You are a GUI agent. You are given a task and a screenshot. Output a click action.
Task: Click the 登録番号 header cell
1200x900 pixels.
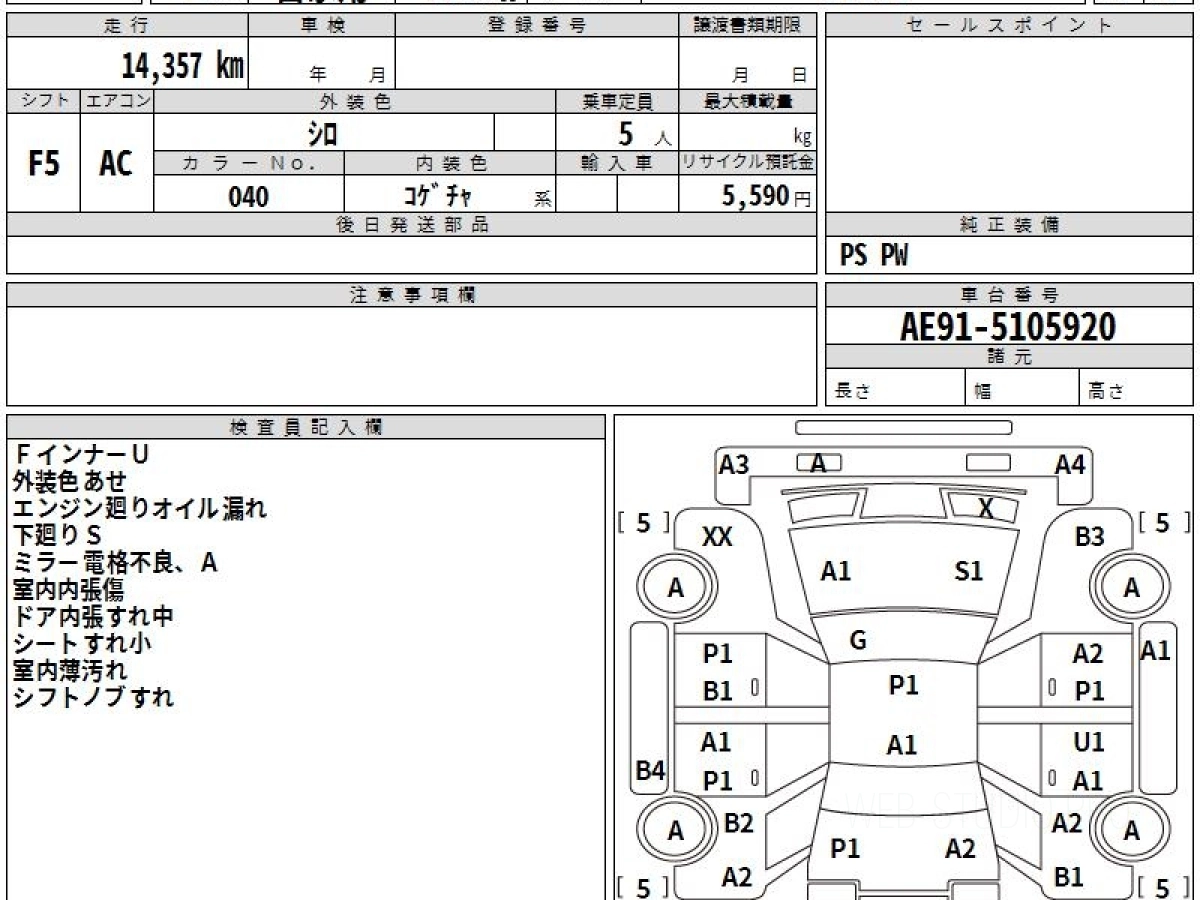537,26
